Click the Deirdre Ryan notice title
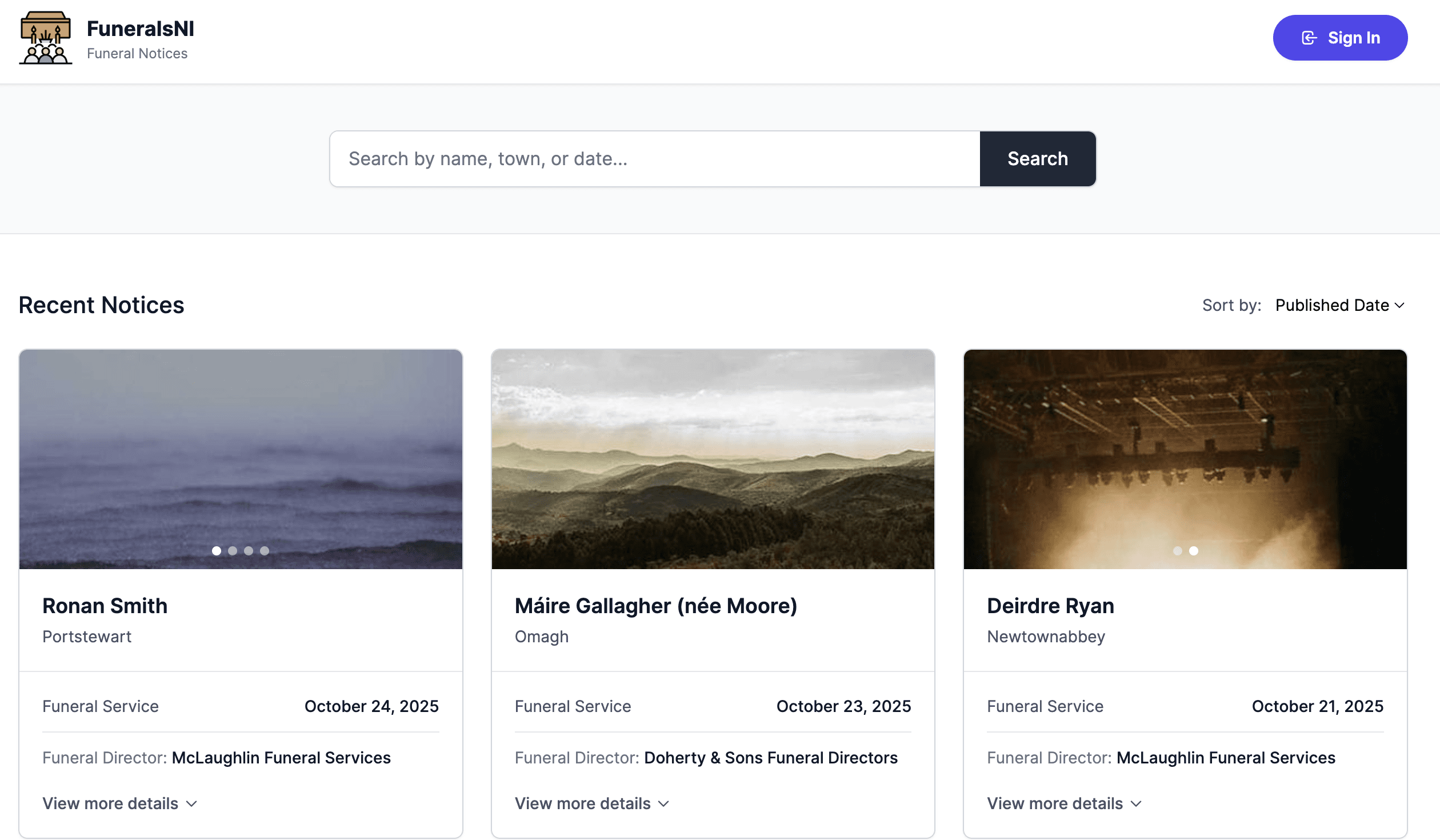The image size is (1440, 840). (1050, 606)
